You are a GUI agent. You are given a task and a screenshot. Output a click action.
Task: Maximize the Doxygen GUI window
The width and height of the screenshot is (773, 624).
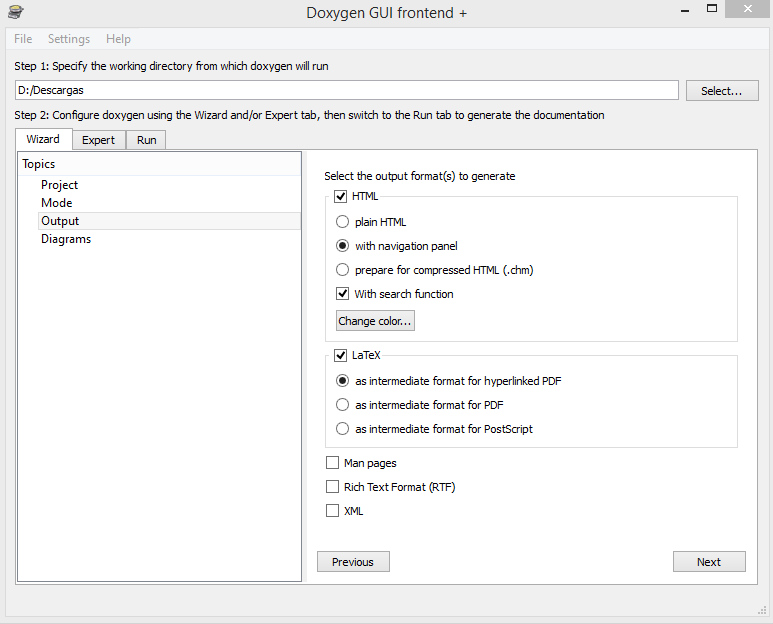coord(712,8)
